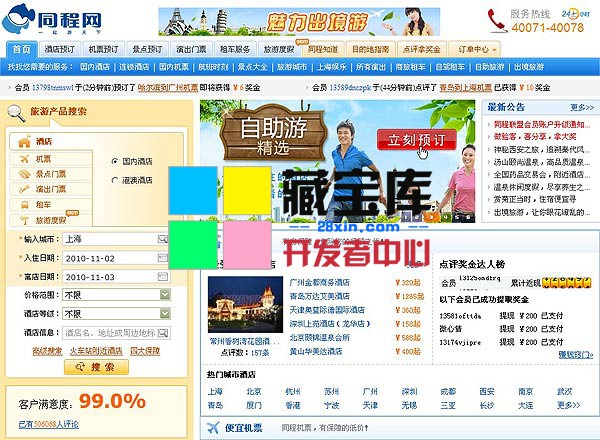Image resolution: width=600 pixels, height=440 pixels.
Task: Open calendar icon for 离店日期
Action: (x=163, y=277)
